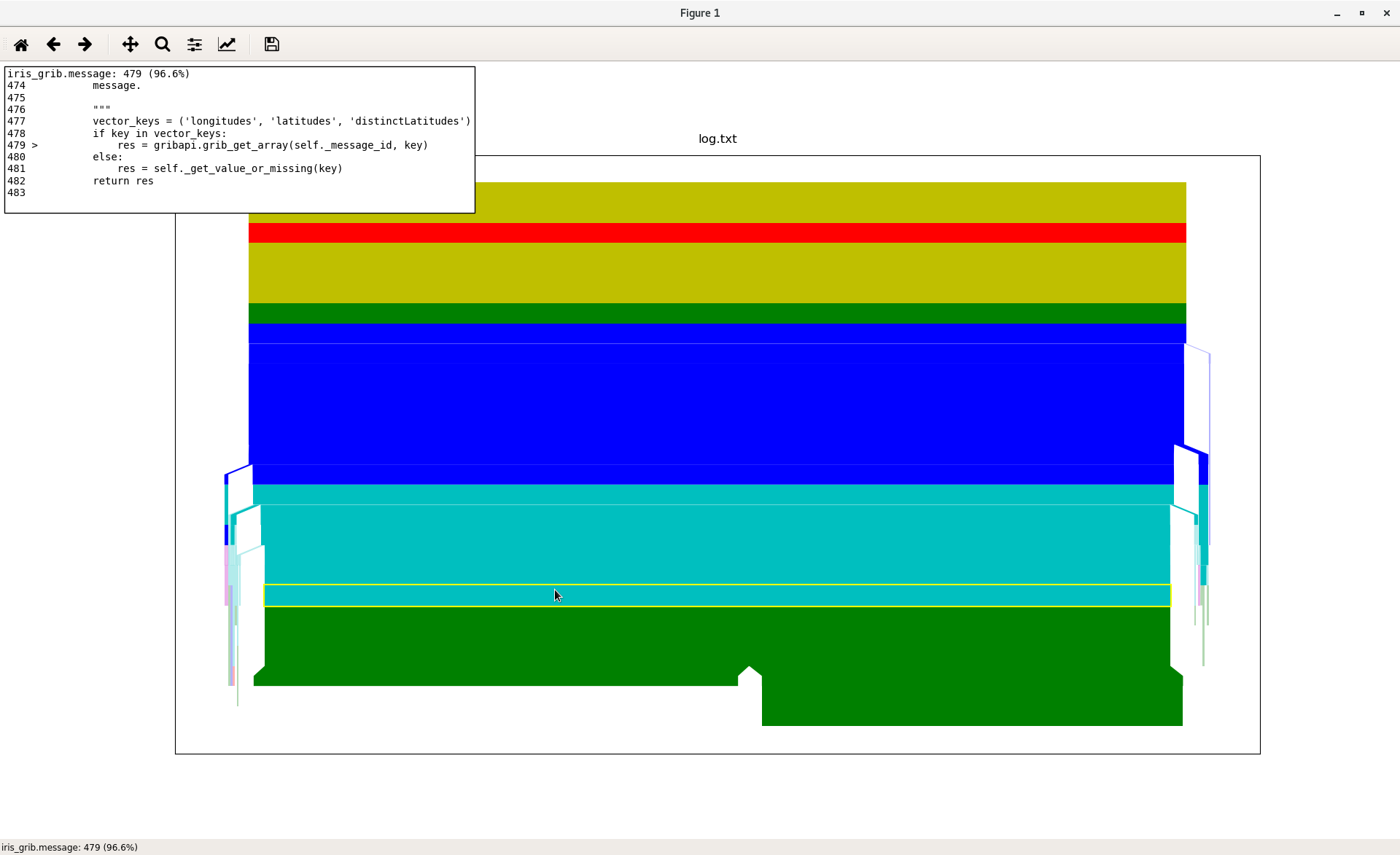Click the Figure 1 title bar text
1400x855 pixels.
coord(699,13)
